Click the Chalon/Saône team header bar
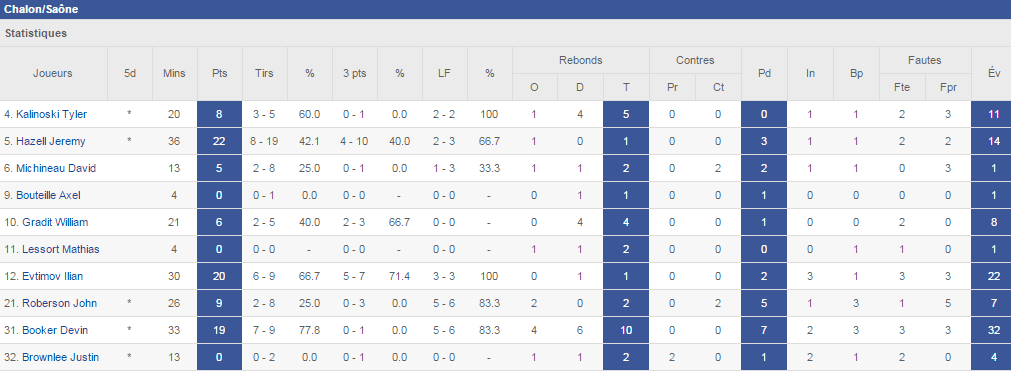 click(506, 9)
